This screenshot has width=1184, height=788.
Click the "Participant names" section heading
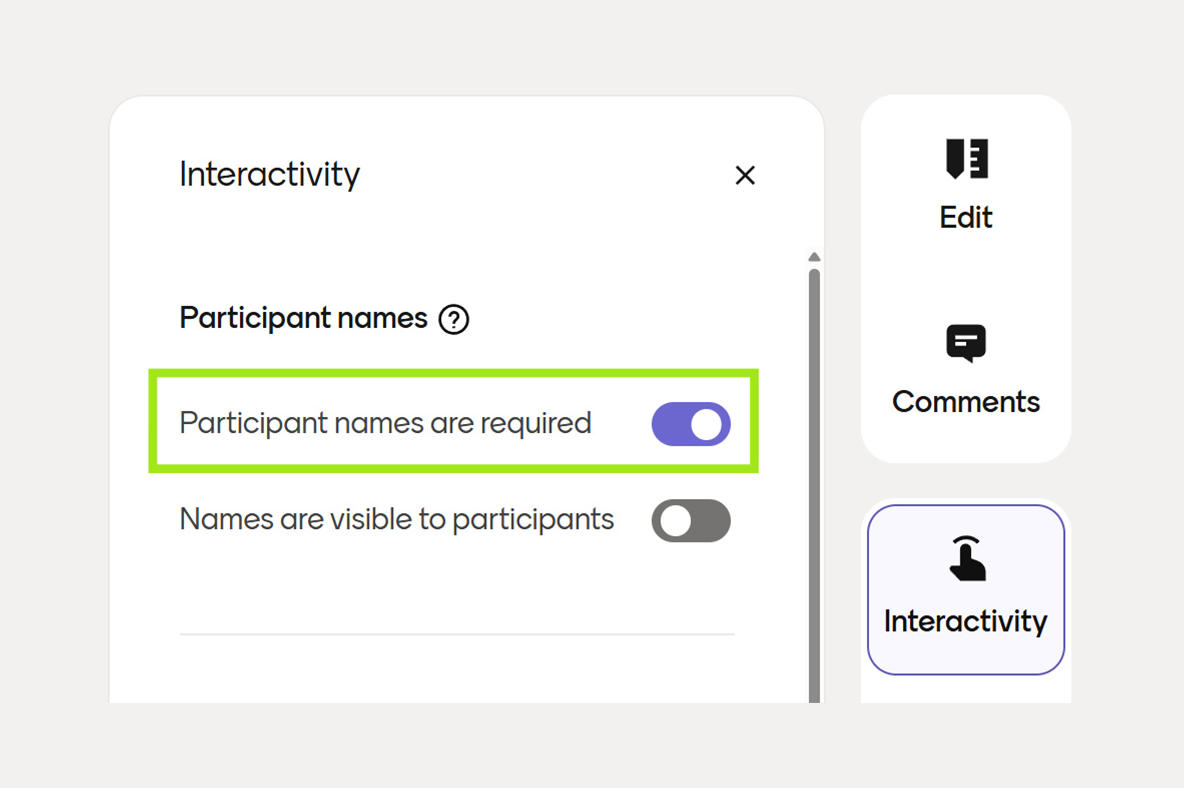pyautogui.click(x=303, y=319)
